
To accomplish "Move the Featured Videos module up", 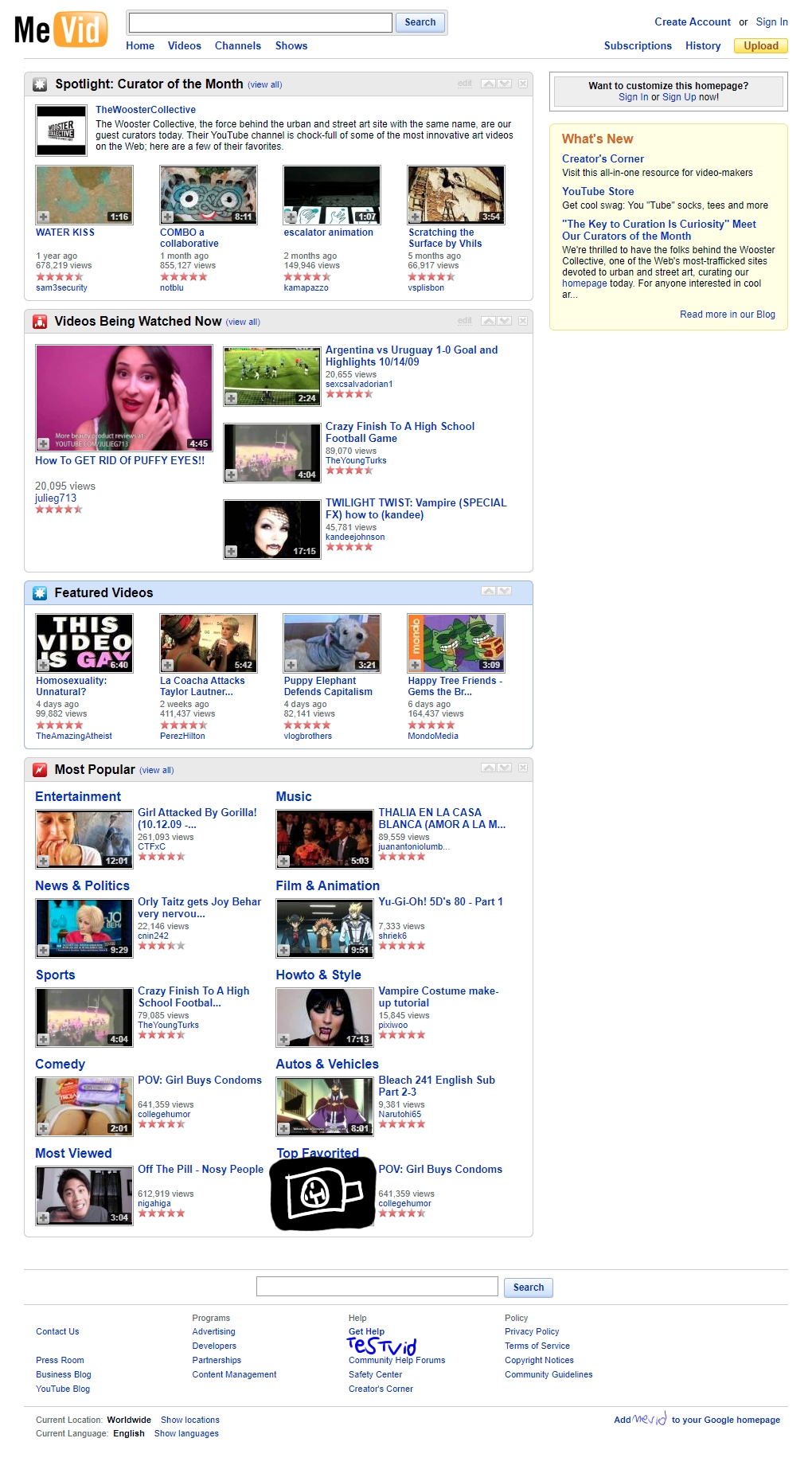I will click(488, 591).
